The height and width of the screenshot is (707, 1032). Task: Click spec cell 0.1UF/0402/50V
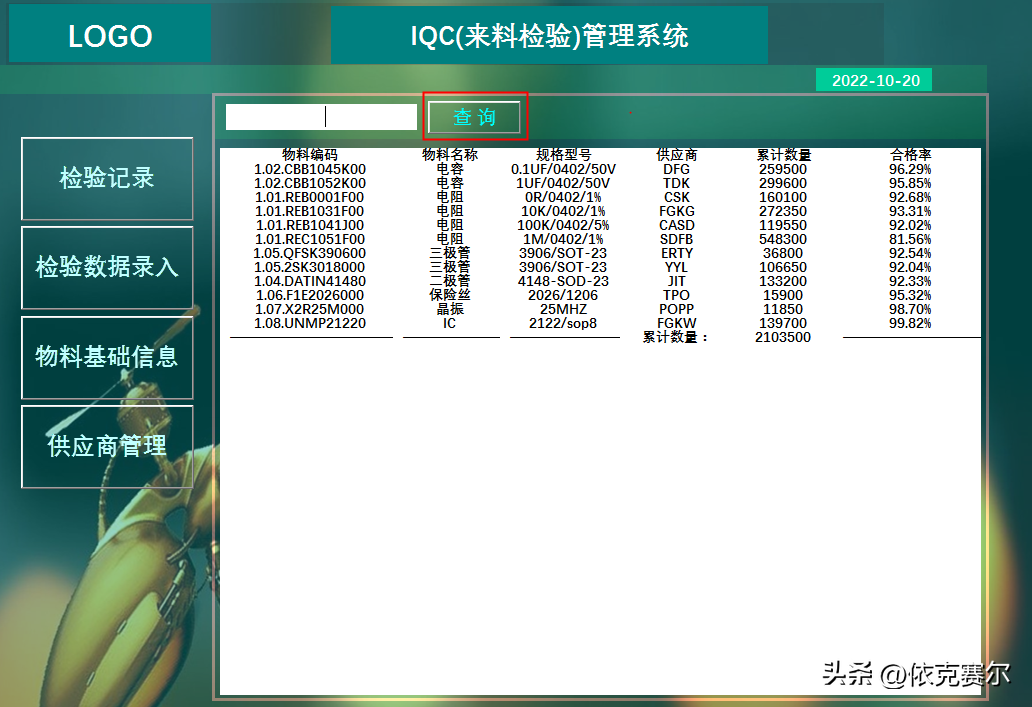point(563,169)
